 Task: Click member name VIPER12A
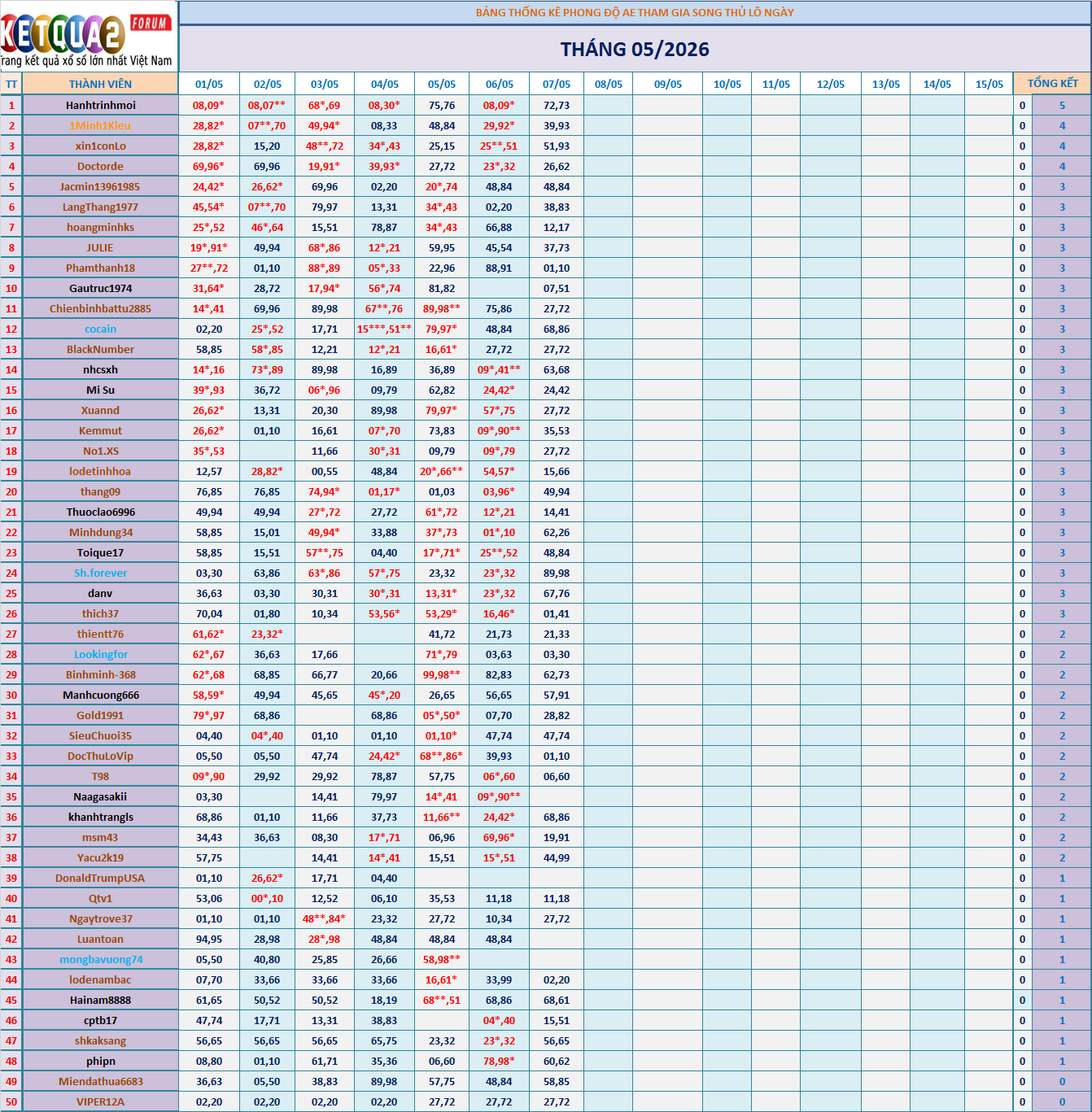coord(101,1101)
